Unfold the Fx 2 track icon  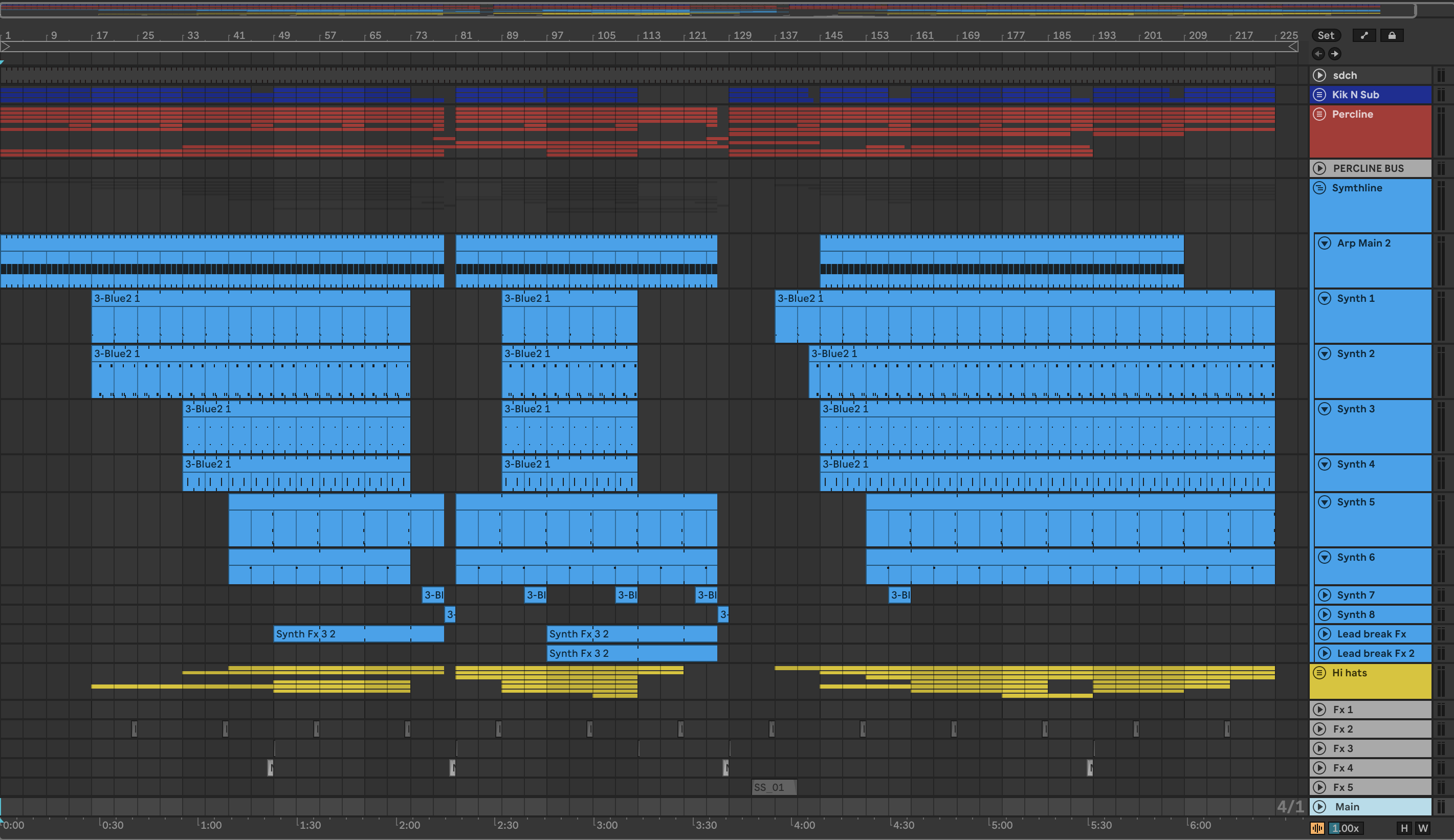tap(1319, 729)
